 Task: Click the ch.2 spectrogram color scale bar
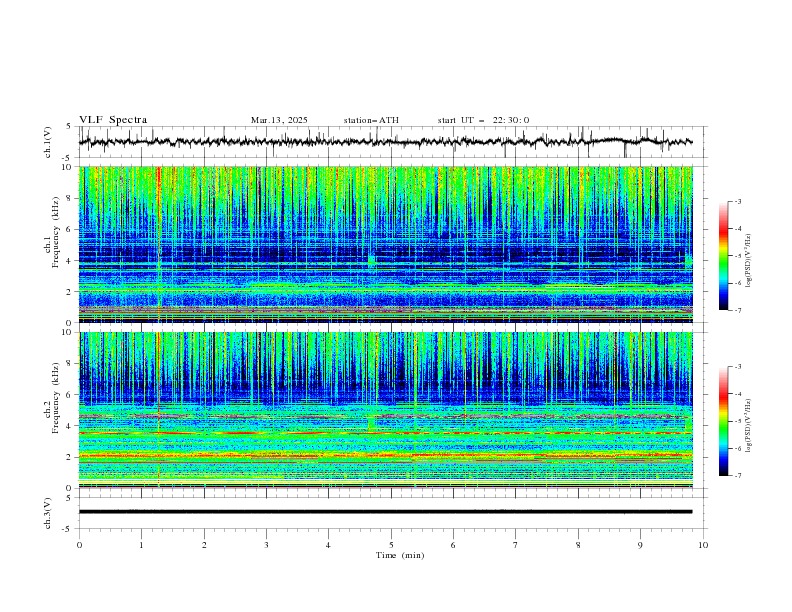pos(723,421)
